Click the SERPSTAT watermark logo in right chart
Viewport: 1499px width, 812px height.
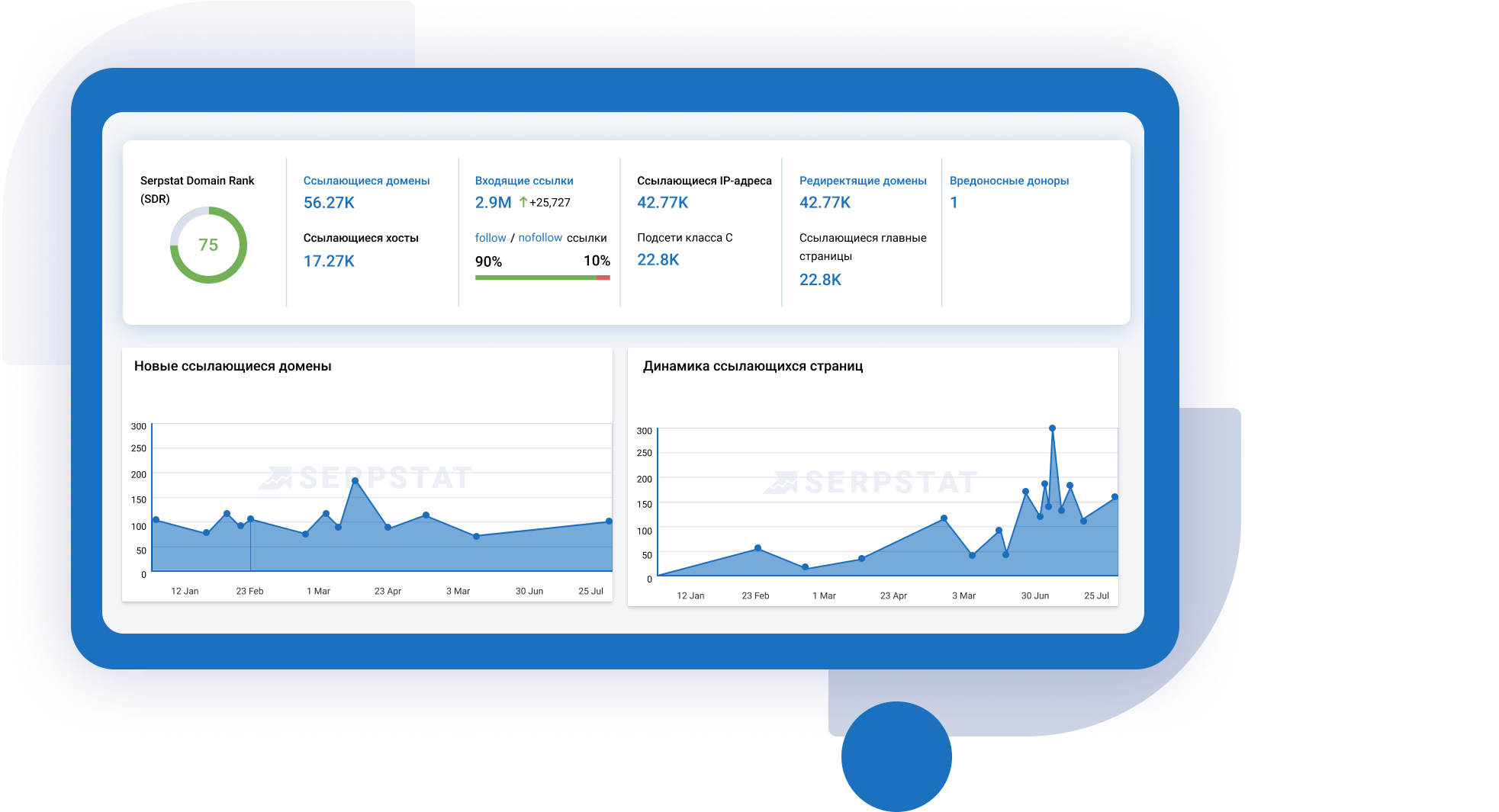point(874,480)
